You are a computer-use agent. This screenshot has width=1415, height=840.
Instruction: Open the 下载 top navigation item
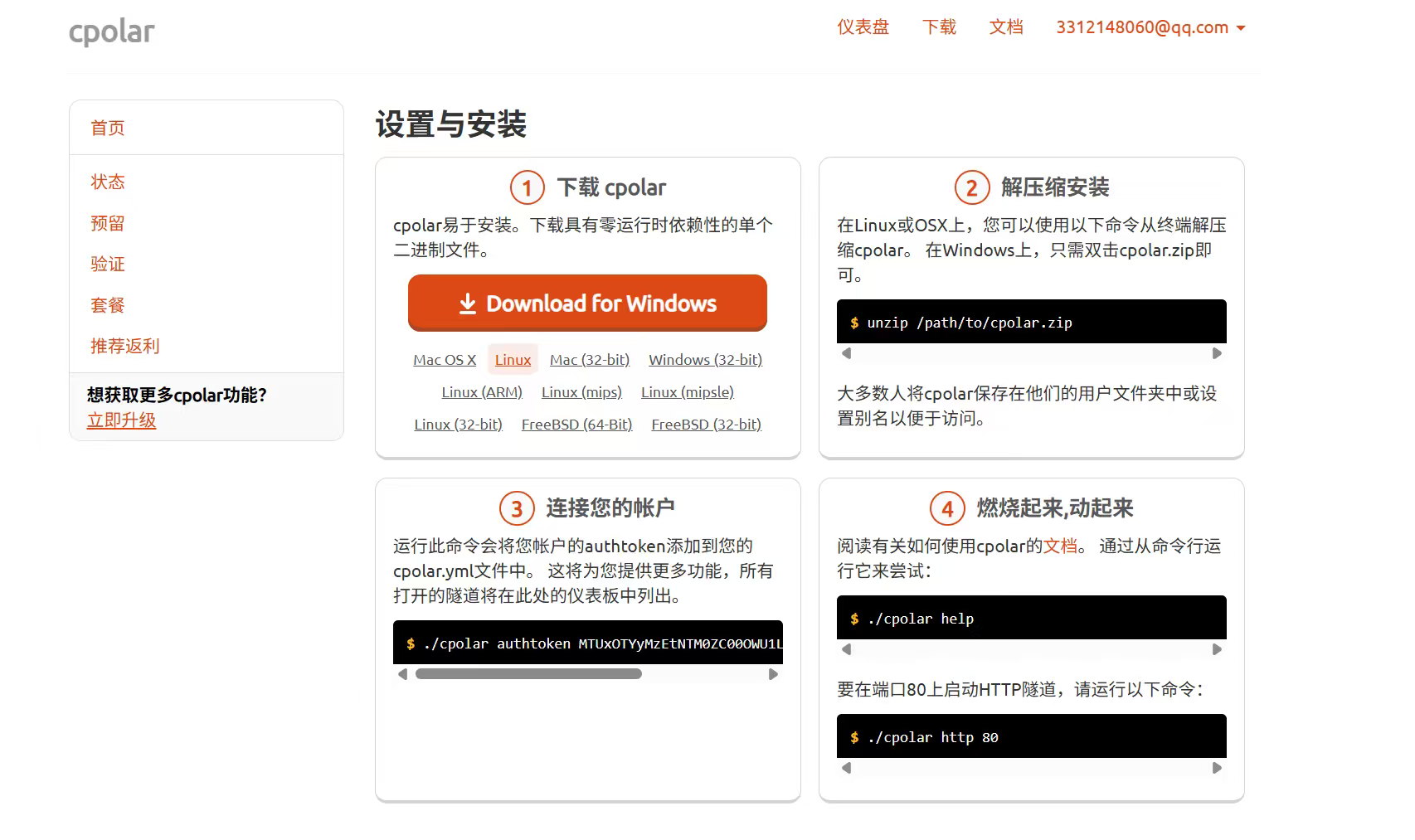[939, 27]
